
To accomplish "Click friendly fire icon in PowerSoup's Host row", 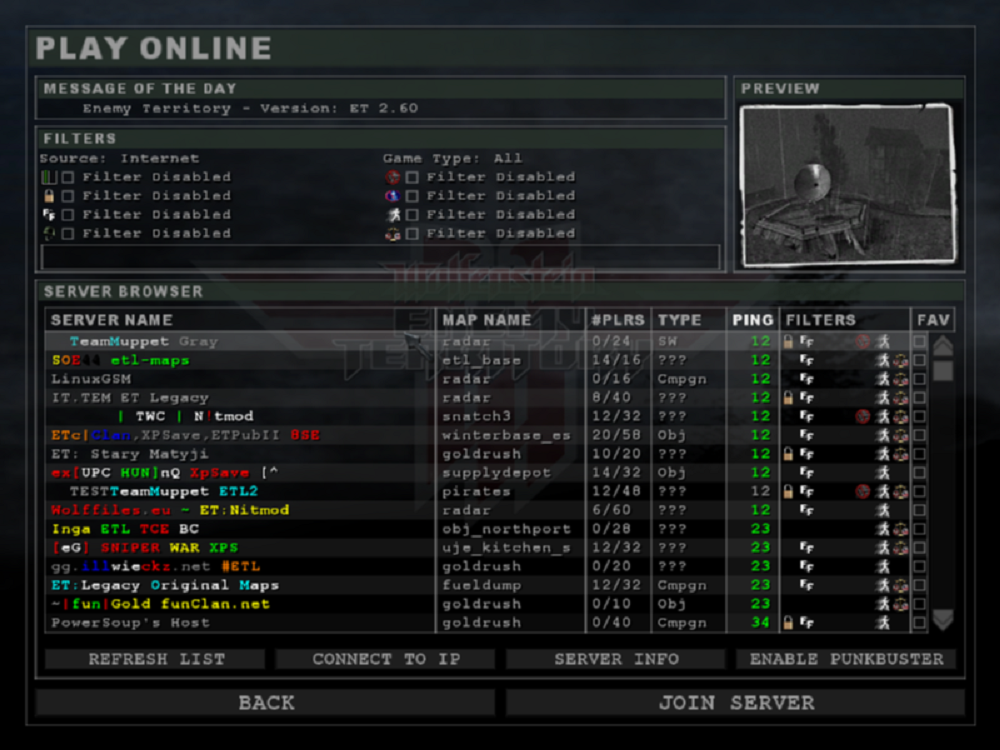I will [807, 622].
